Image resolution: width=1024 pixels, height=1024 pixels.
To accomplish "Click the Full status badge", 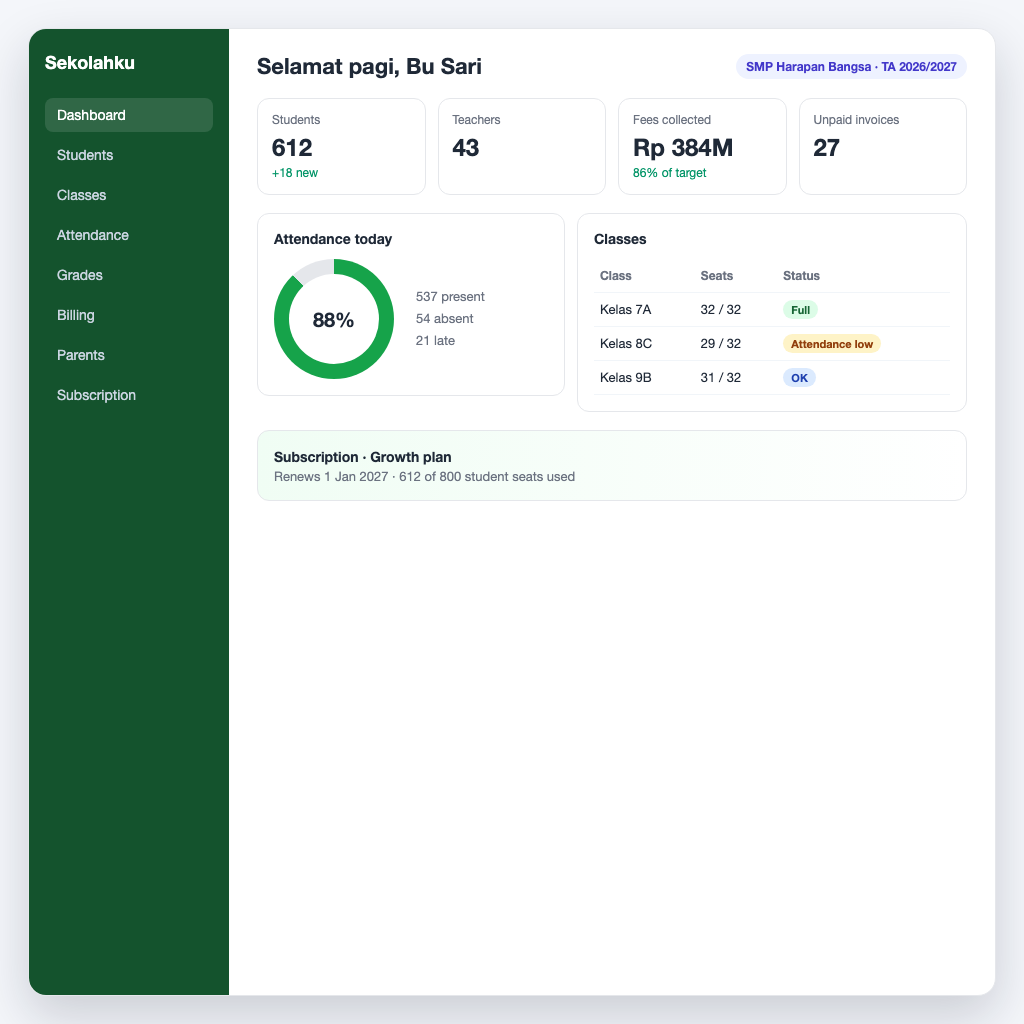I will pos(800,310).
